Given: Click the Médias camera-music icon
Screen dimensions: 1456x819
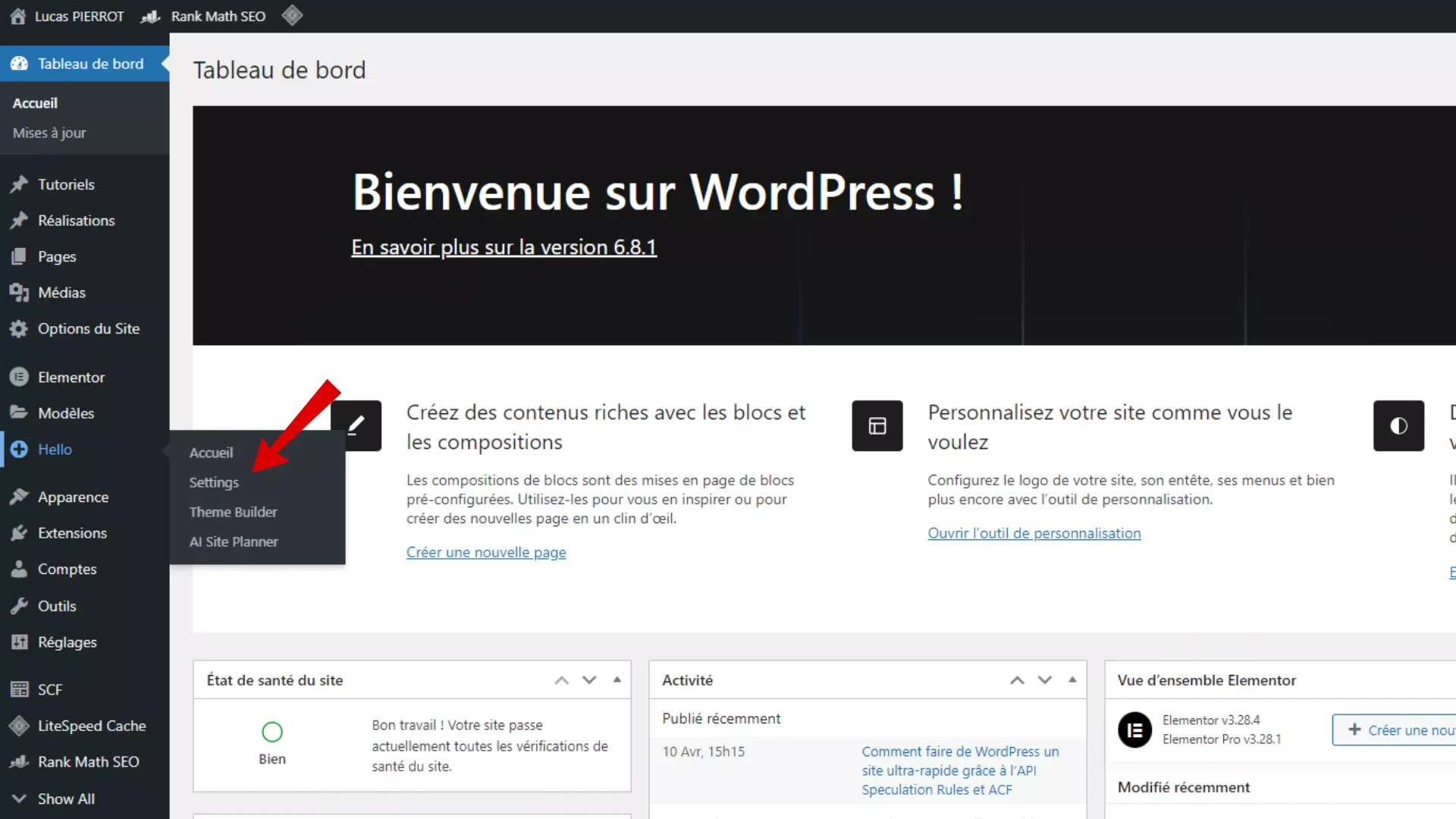Looking at the screenshot, I should 19,293.
